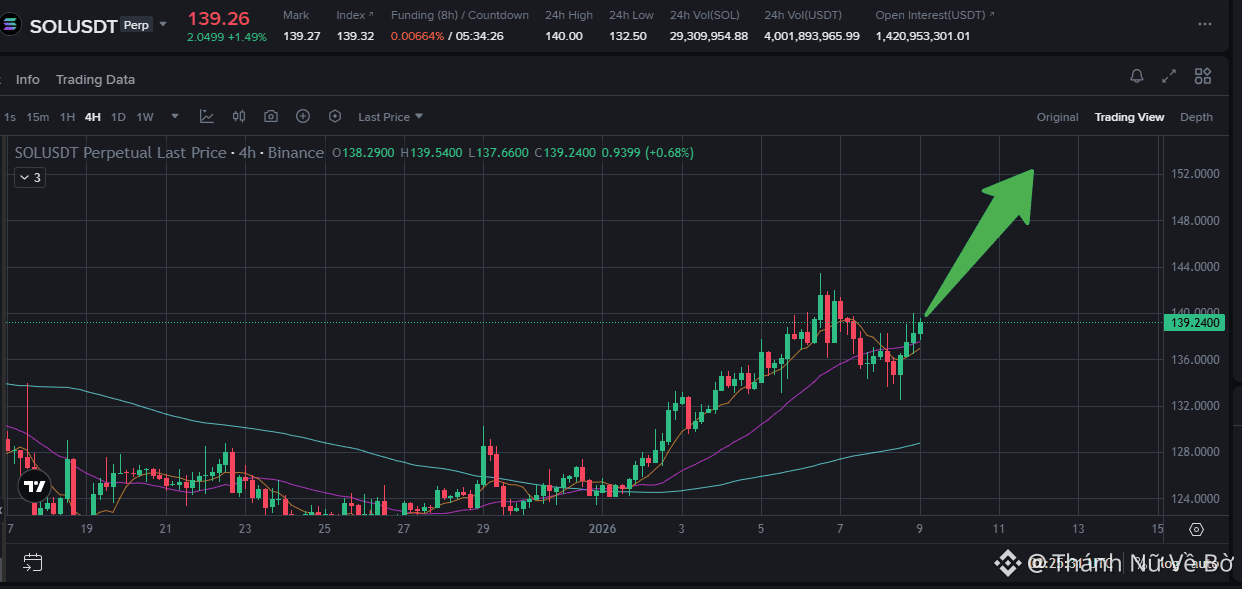
Task: Click the circled plus add icon
Action: tap(303, 117)
